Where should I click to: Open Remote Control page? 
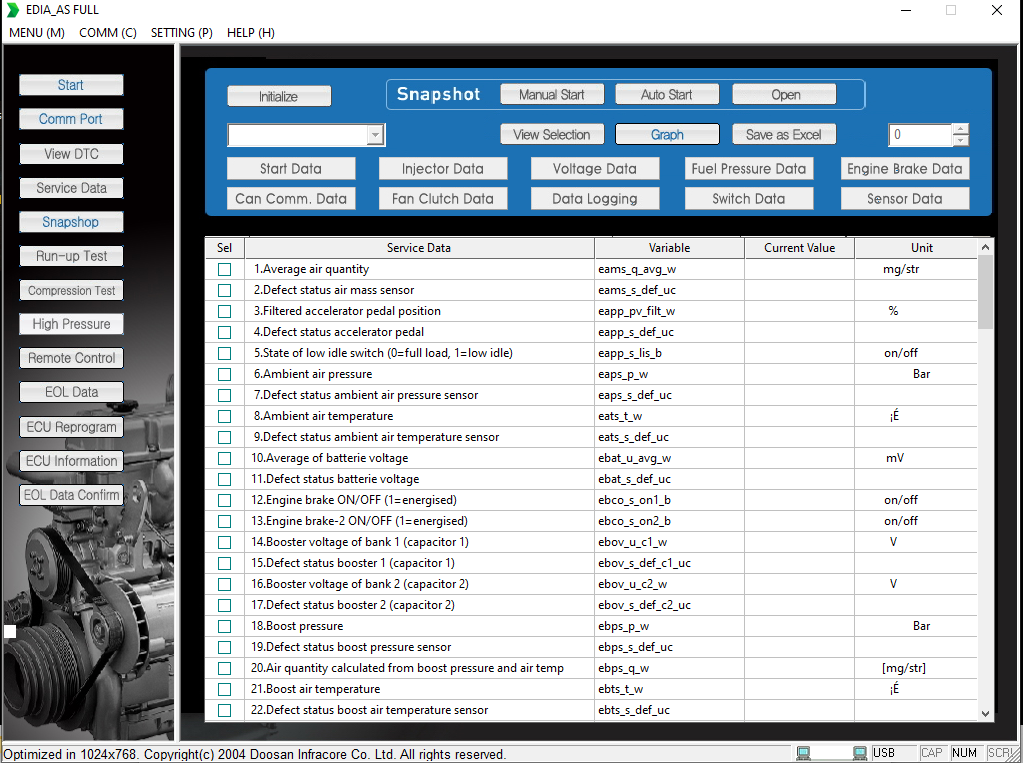[71, 358]
